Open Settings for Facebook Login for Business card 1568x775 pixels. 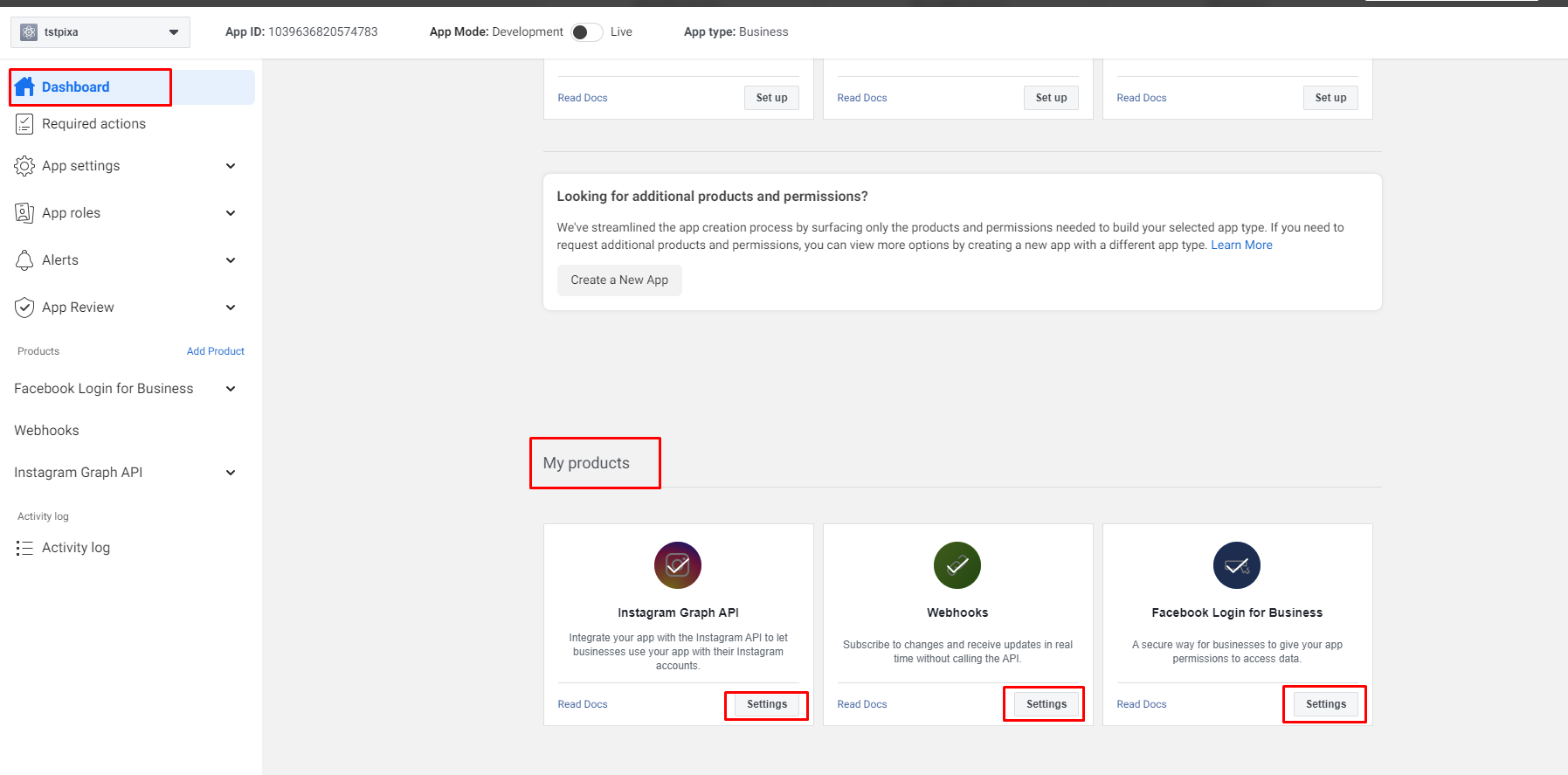1326,704
